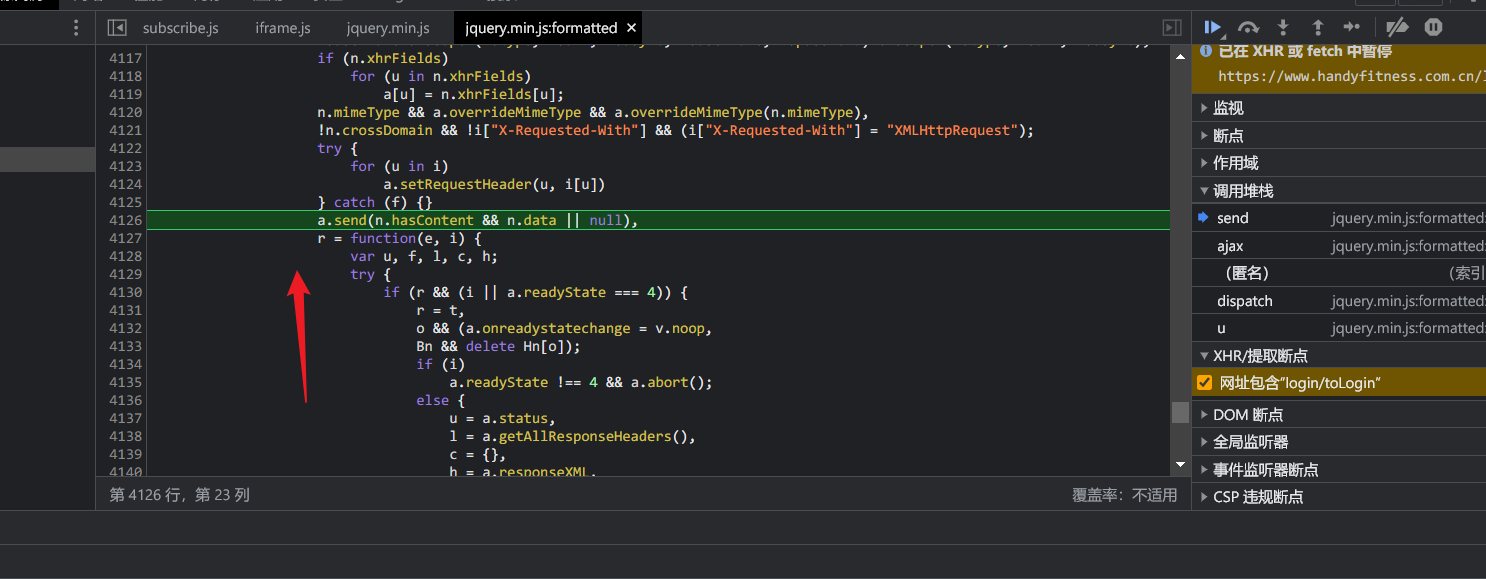Open jquery.min.js:formatted link for dispatch frame
The width and height of the screenshot is (1486, 579).
(1408, 301)
